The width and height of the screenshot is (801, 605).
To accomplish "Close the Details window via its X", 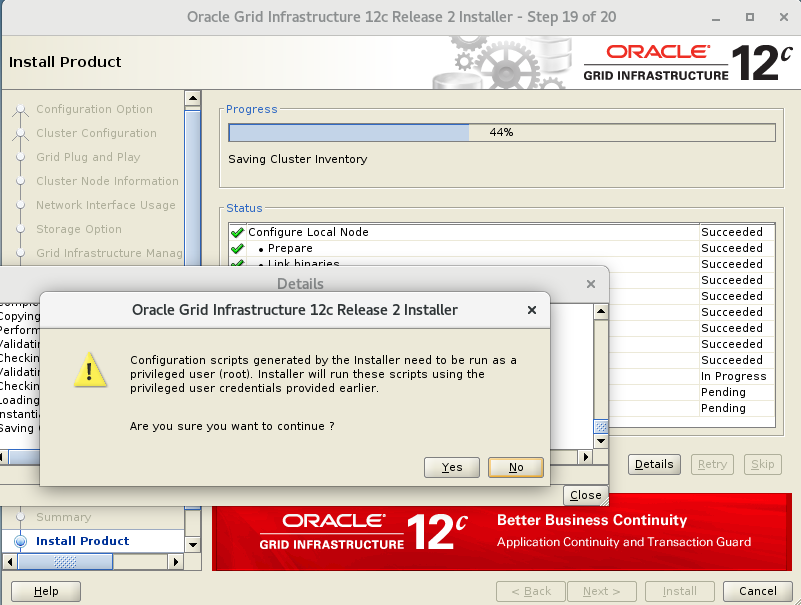I will [x=591, y=284].
